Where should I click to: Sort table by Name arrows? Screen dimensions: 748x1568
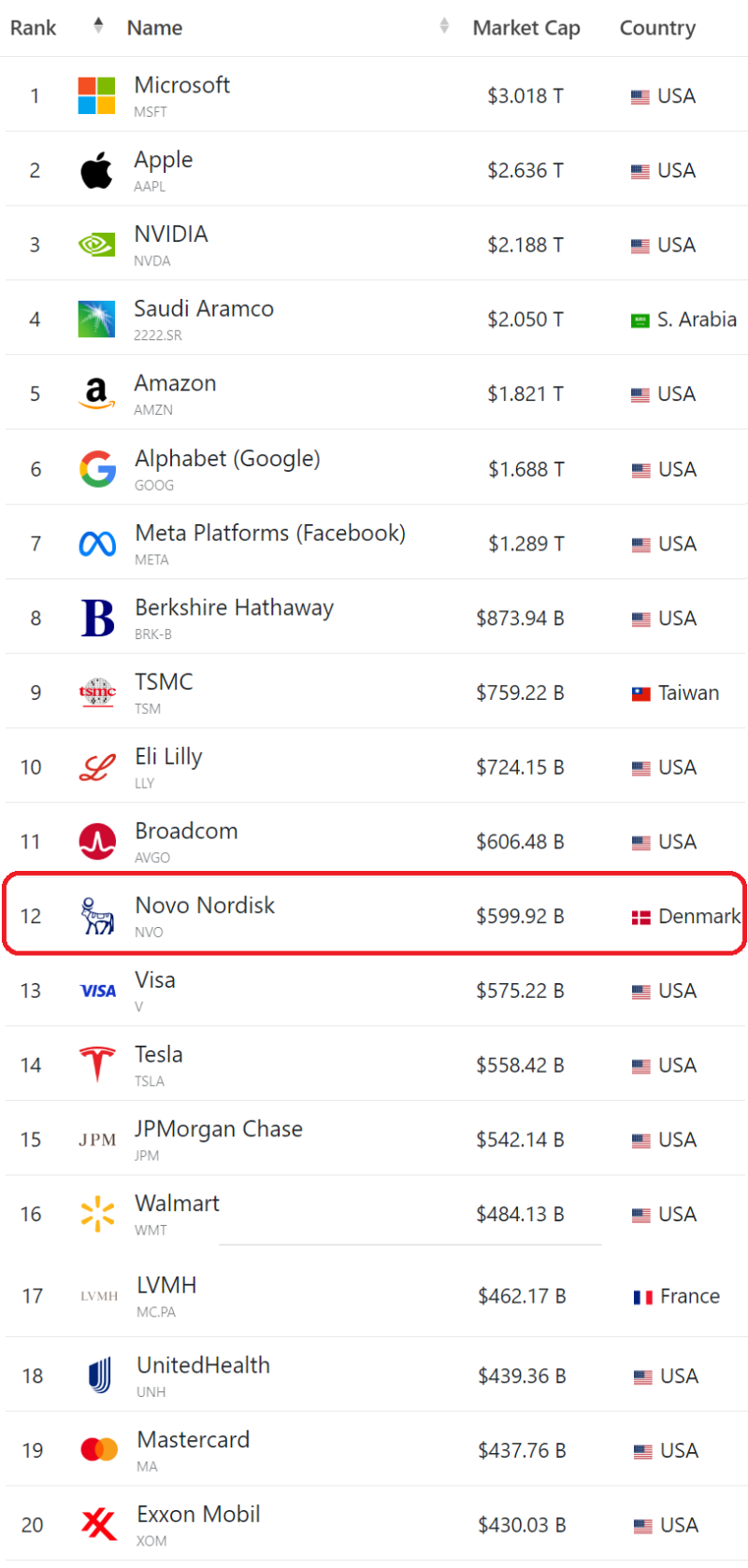(444, 26)
